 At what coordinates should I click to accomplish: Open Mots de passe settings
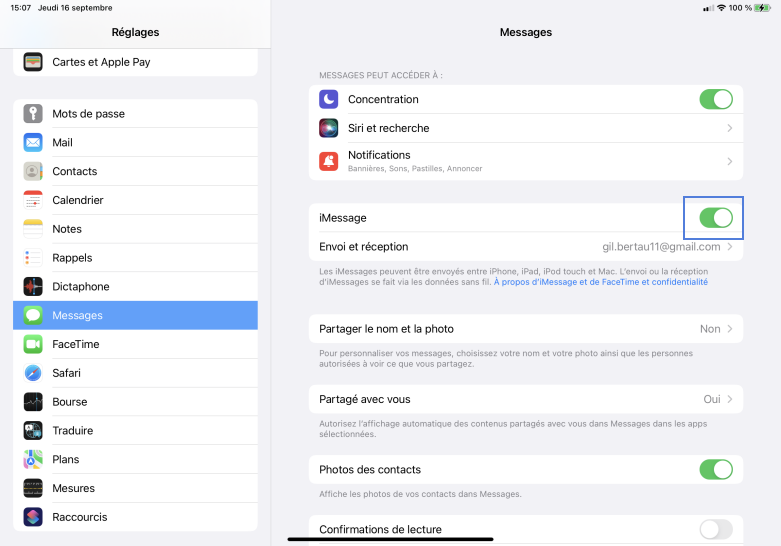(135, 114)
